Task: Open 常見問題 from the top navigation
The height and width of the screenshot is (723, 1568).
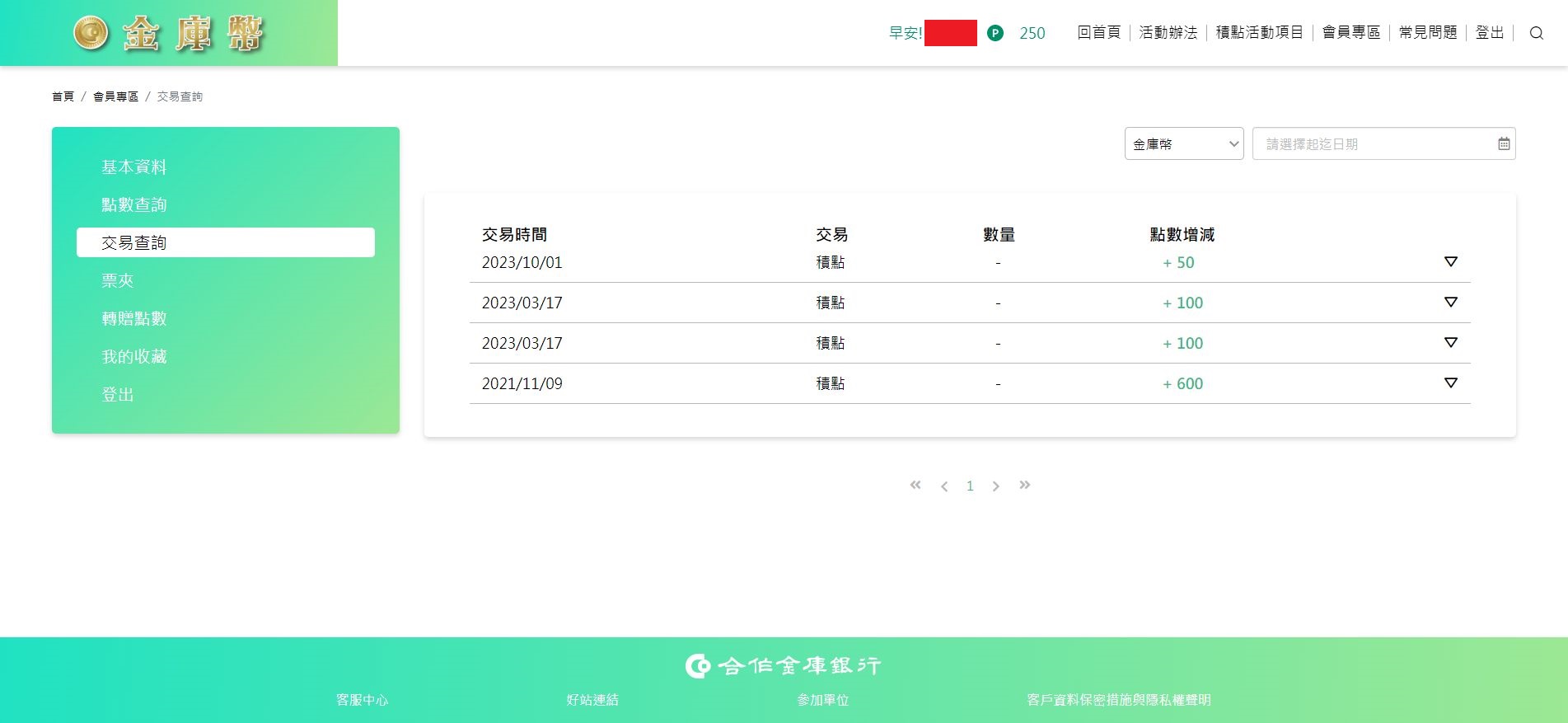Action: tap(1427, 33)
